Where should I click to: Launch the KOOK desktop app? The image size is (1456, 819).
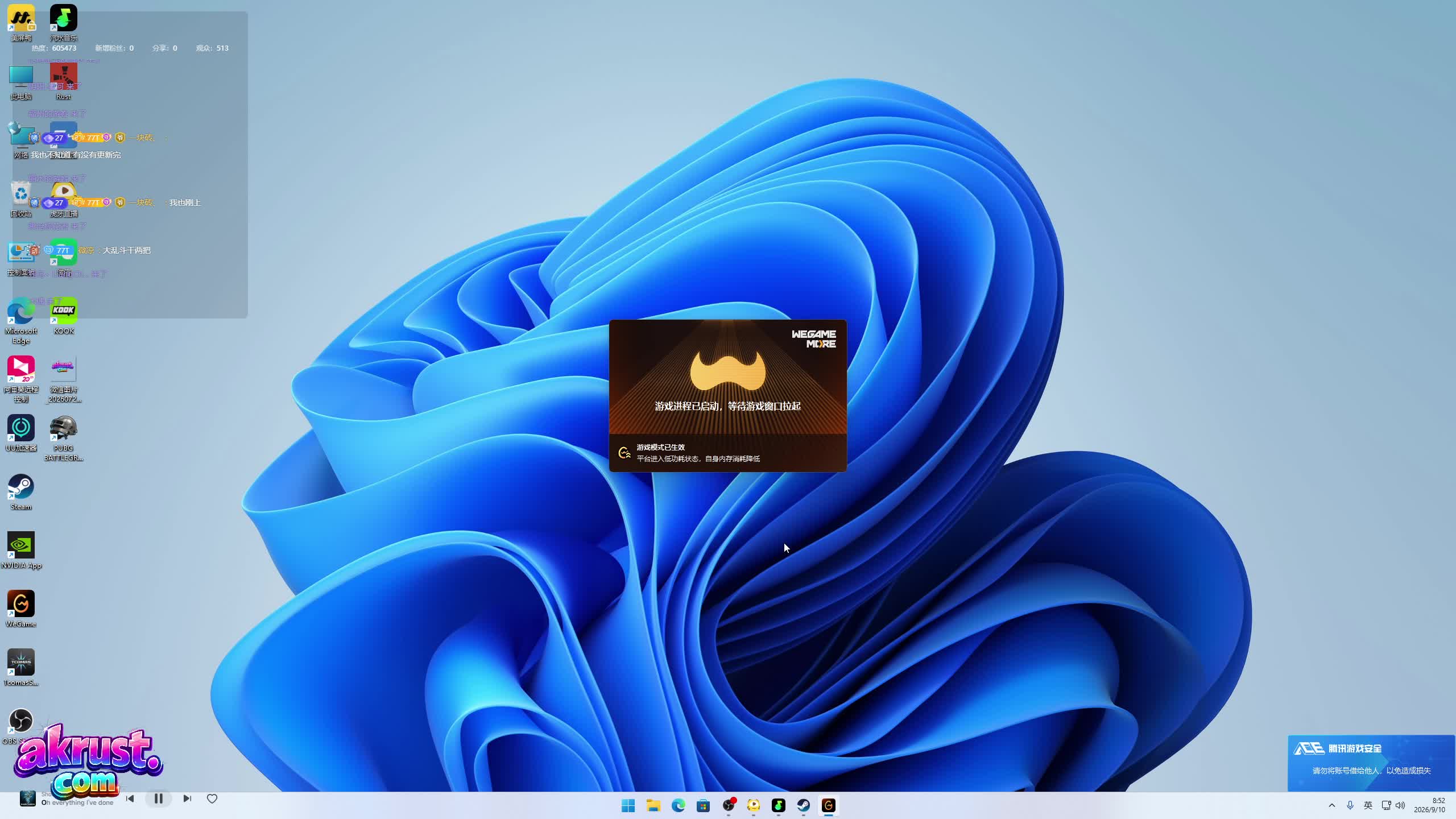click(x=64, y=316)
